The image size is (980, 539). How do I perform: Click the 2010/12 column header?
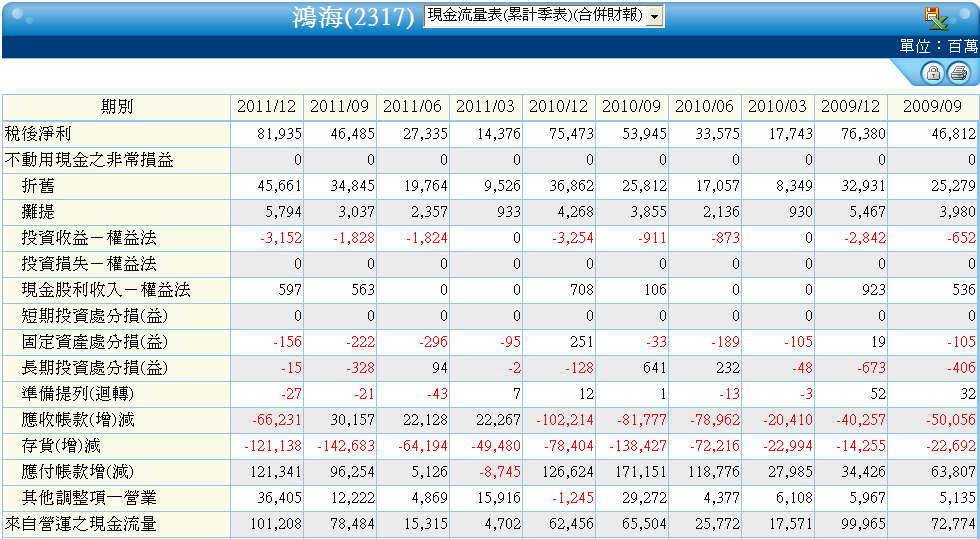point(559,107)
